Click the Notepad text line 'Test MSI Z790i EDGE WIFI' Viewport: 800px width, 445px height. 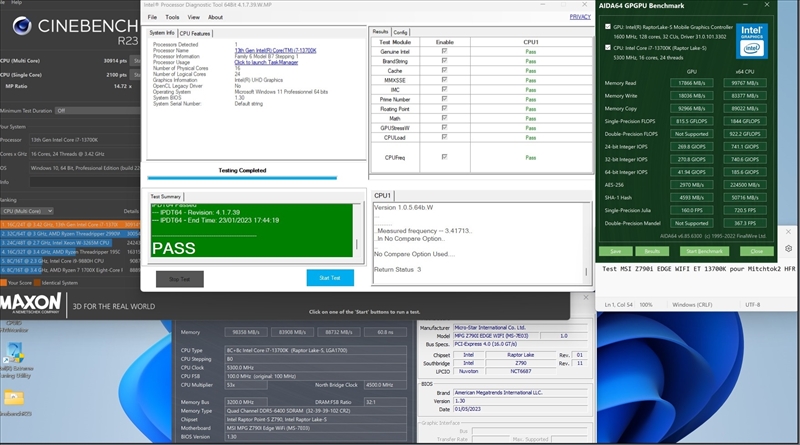pyautogui.click(x=698, y=268)
